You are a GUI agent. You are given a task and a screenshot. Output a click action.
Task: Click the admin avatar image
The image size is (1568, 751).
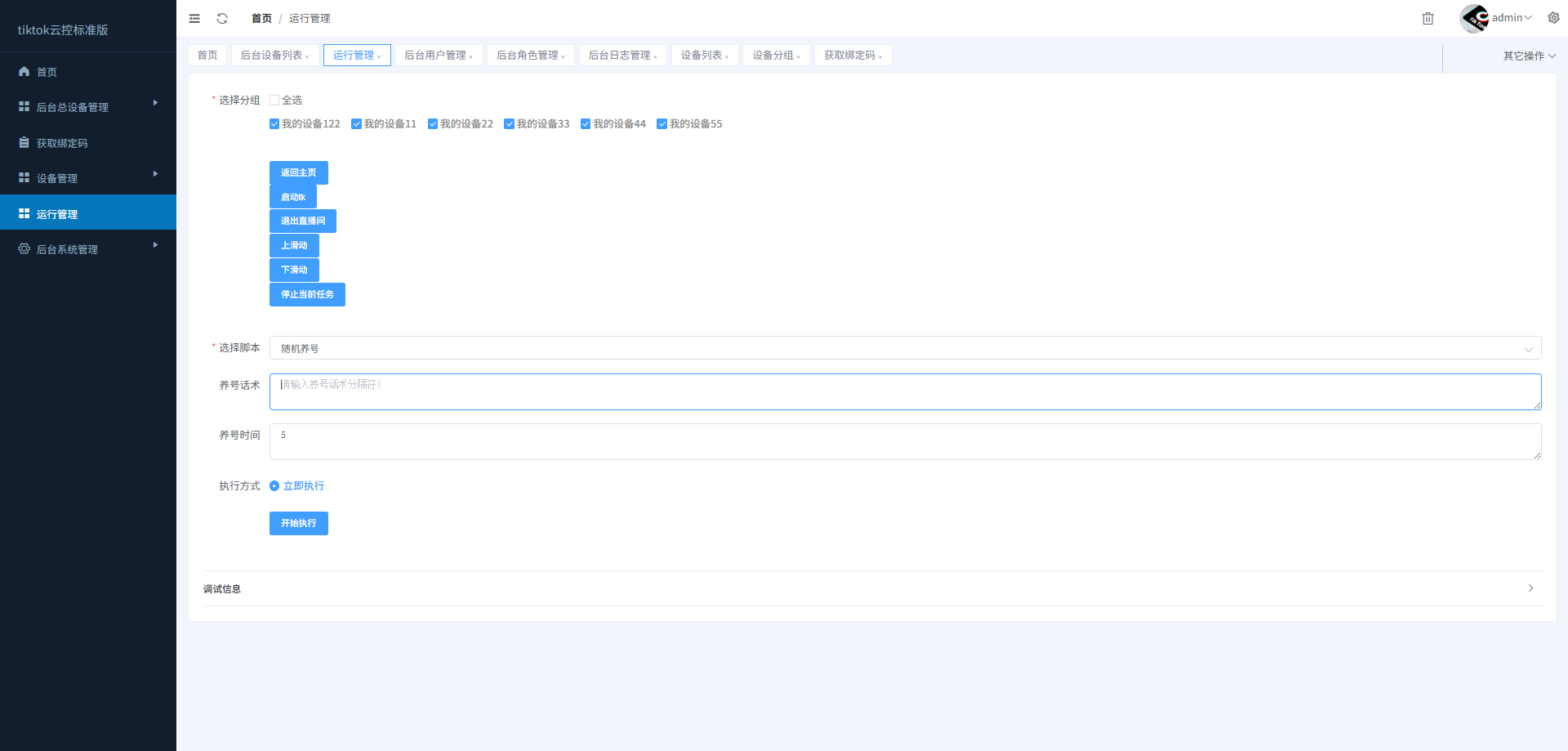pyautogui.click(x=1473, y=18)
